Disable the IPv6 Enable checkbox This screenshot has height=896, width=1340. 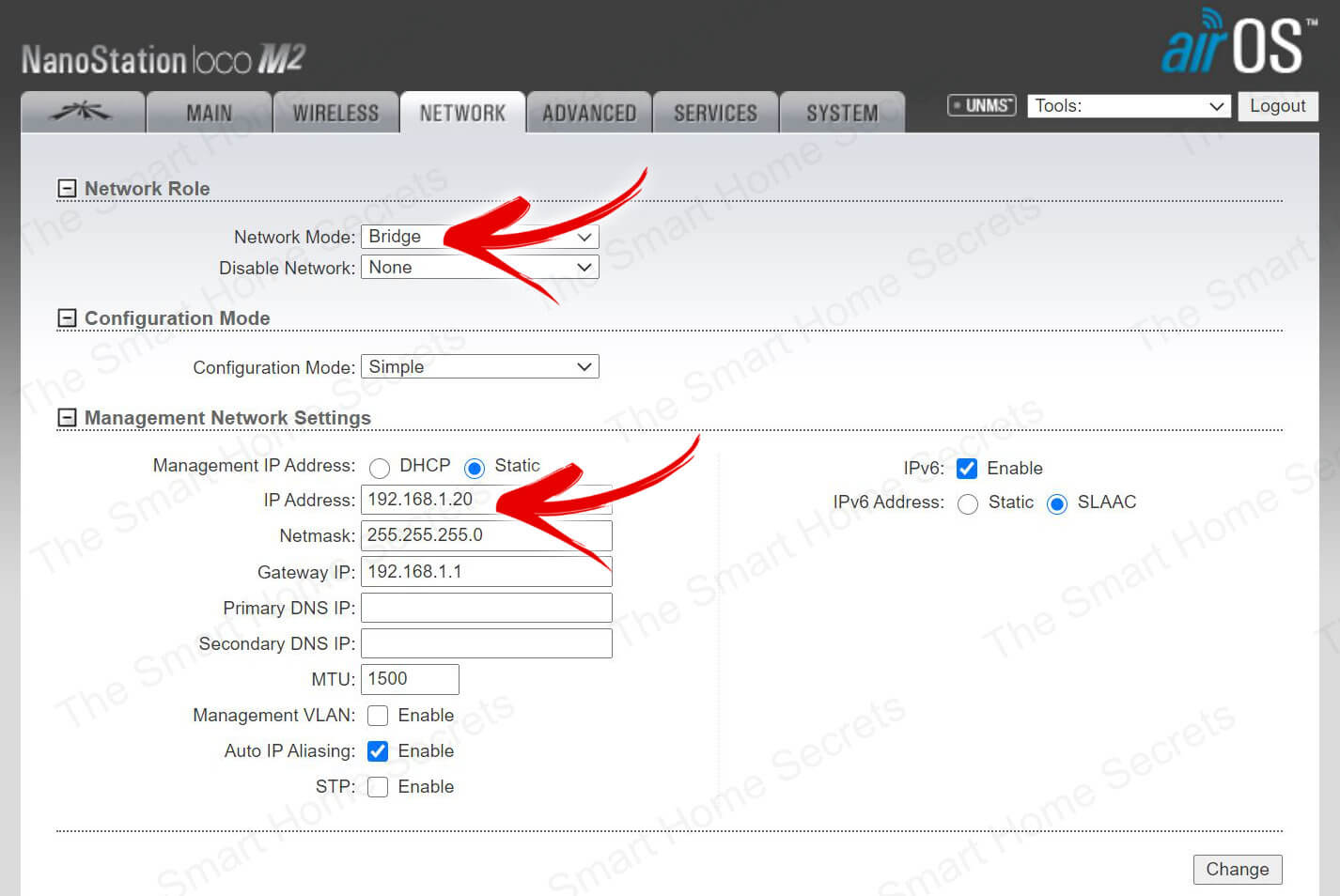pos(967,469)
